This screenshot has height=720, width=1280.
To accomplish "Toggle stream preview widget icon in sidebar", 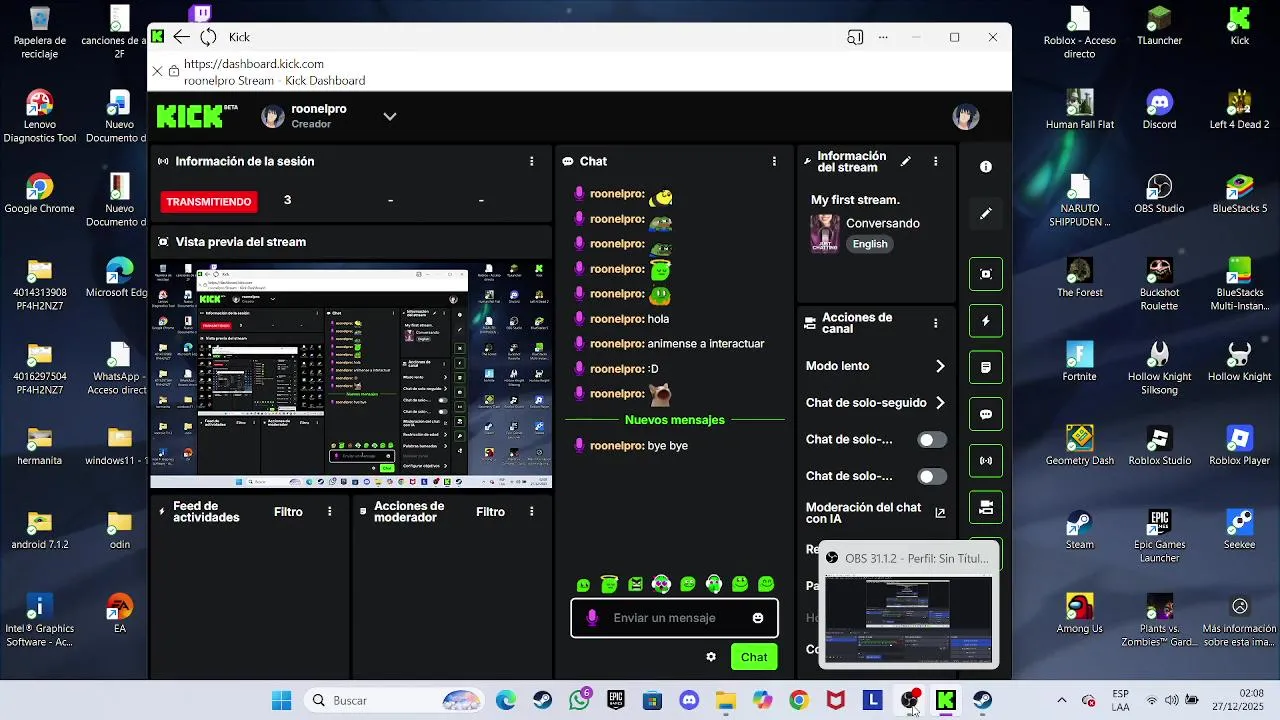I will [986, 274].
